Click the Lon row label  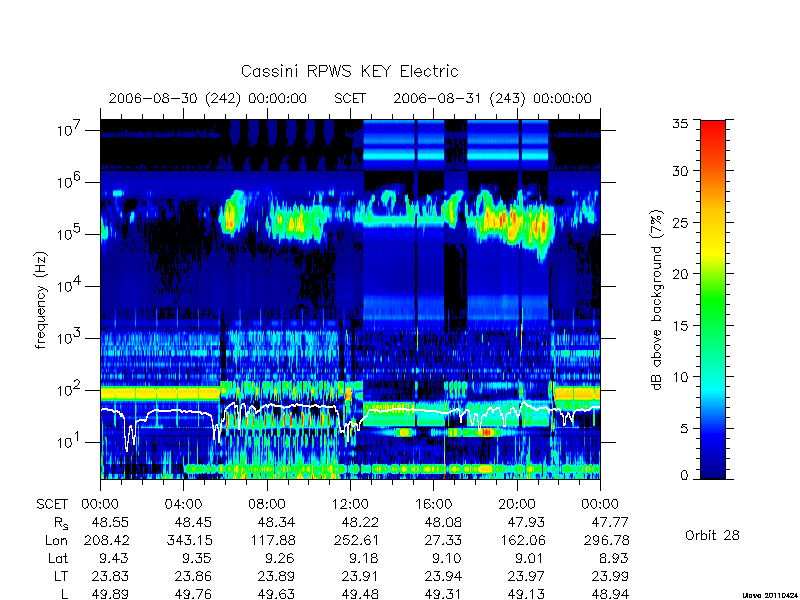pyautogui.click(x=56, y=540)
